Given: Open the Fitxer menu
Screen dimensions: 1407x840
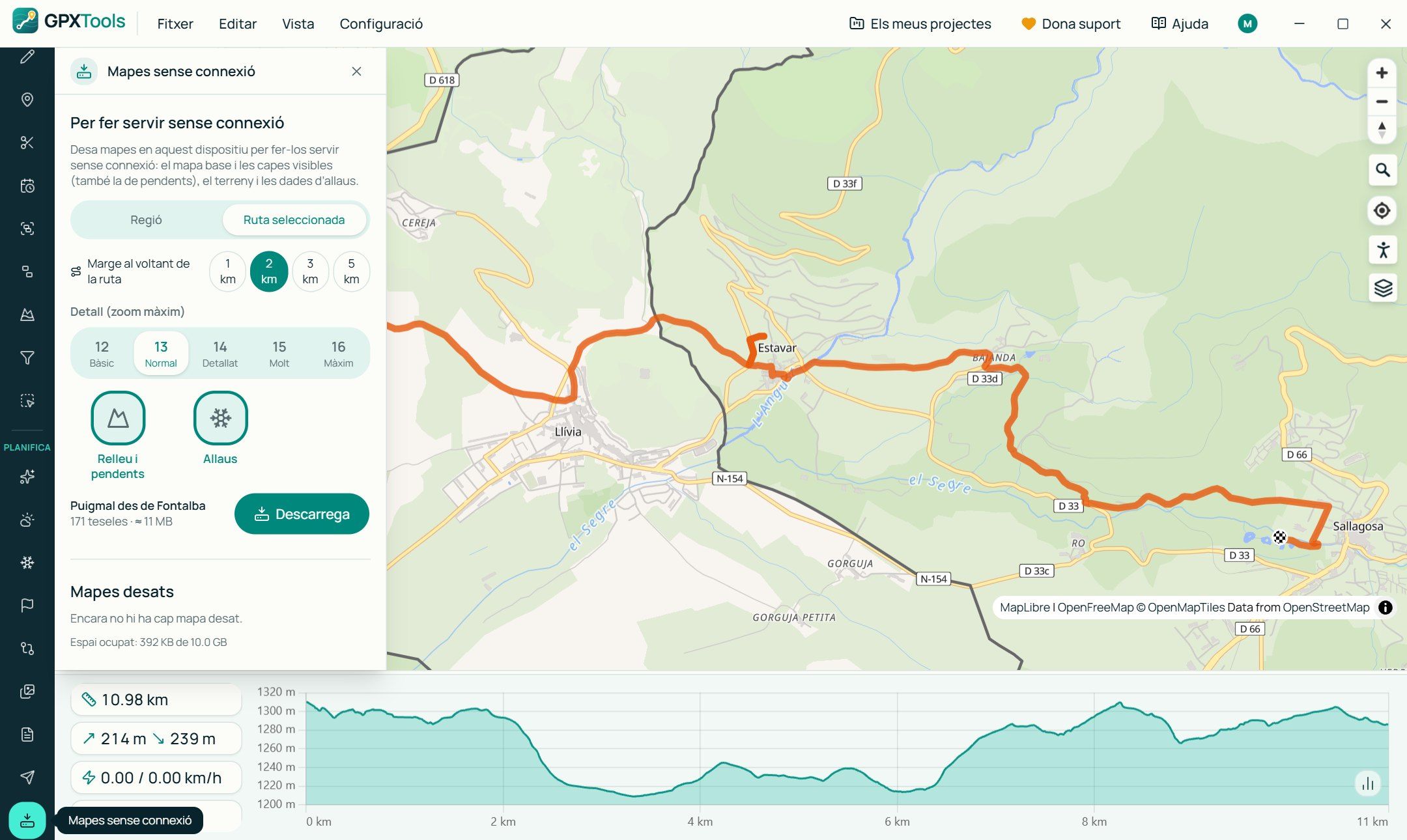Looking at the screenshot, I should pyautogui.click(x=175, y=24).
